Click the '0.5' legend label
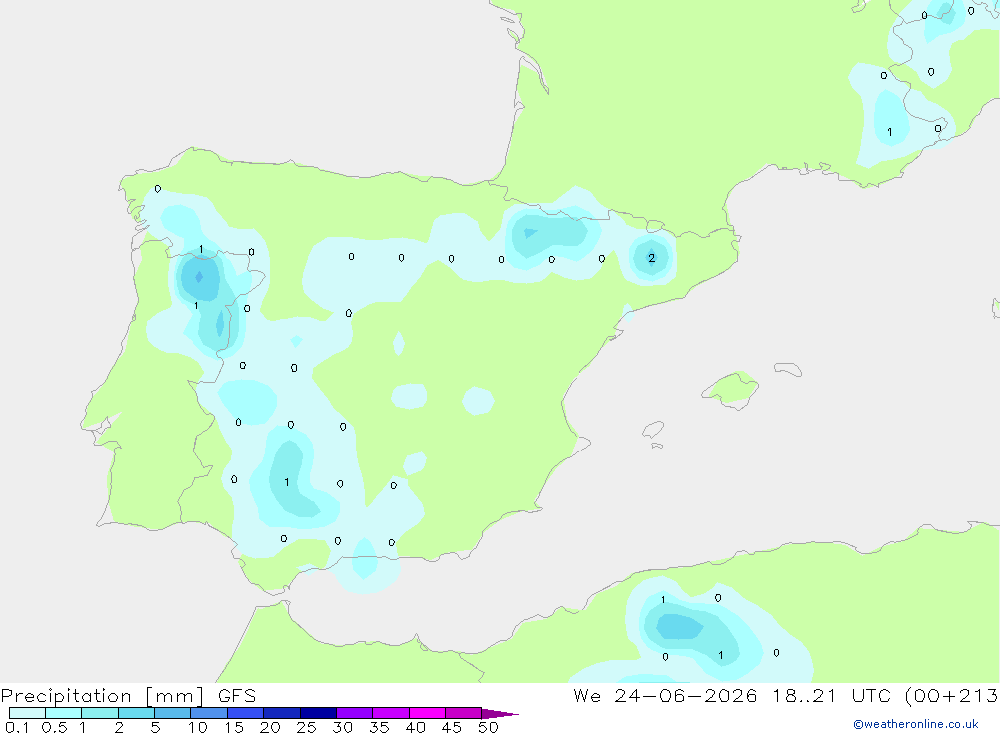The image size is (1000, 733). tap(54, 727)
